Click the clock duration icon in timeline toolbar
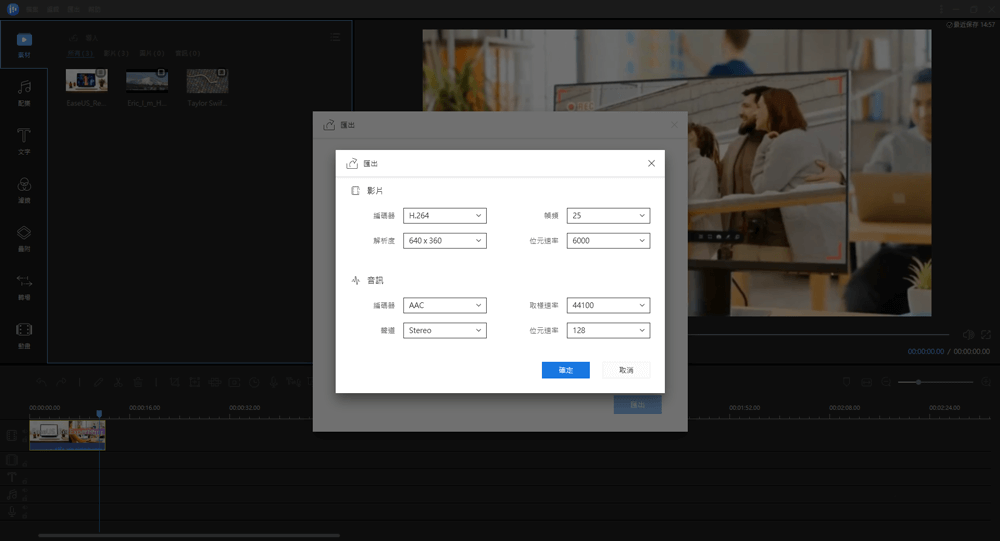 [x=254, y=382]
